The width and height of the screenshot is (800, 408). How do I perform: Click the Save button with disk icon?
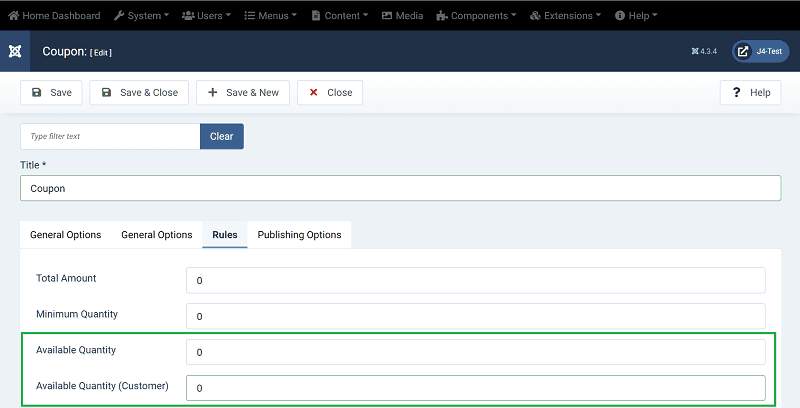(51, 92)
